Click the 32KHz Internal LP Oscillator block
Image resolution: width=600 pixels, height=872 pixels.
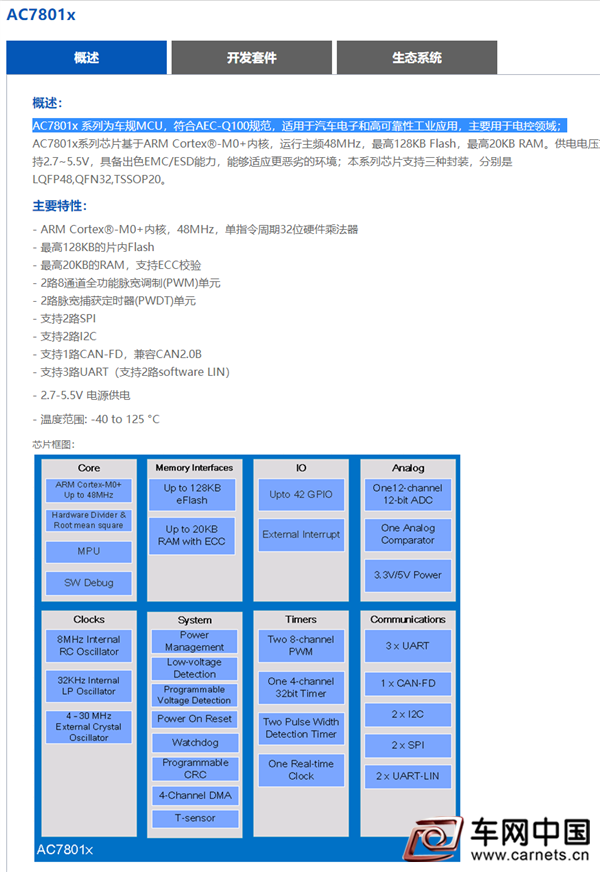[88, 686]
